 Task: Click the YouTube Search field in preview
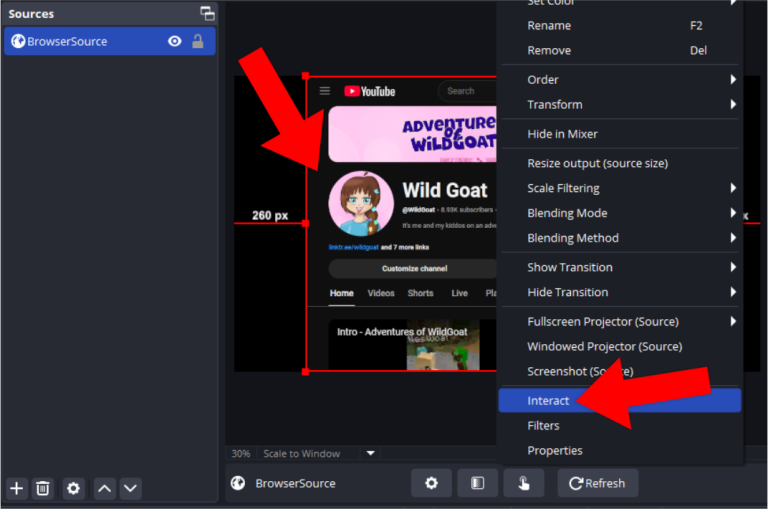[468, 91]
